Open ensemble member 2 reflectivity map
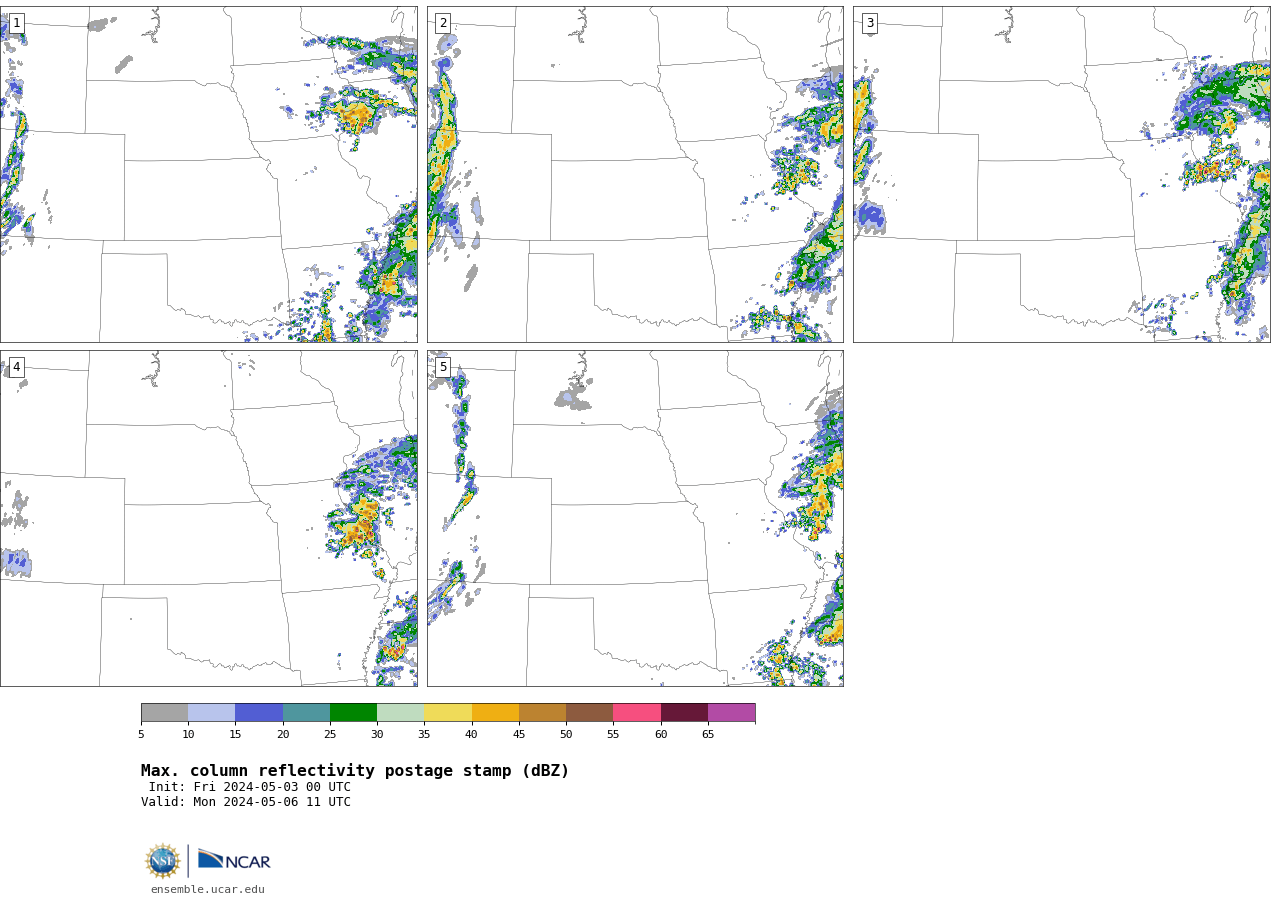The width and height of the screenshot is (1280, 901). (x=635, y=174)
